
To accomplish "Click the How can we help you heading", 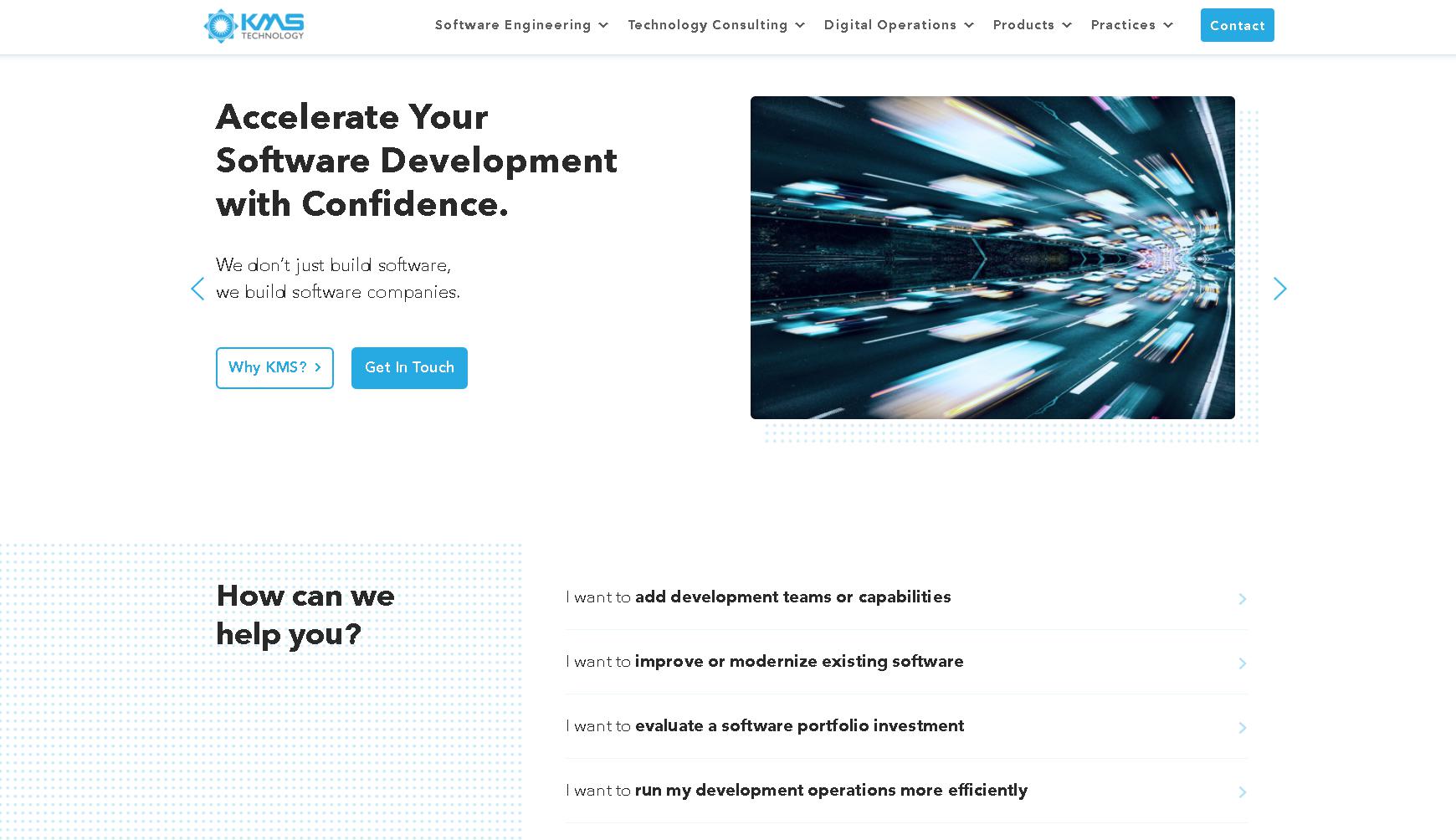I will 305,615.
